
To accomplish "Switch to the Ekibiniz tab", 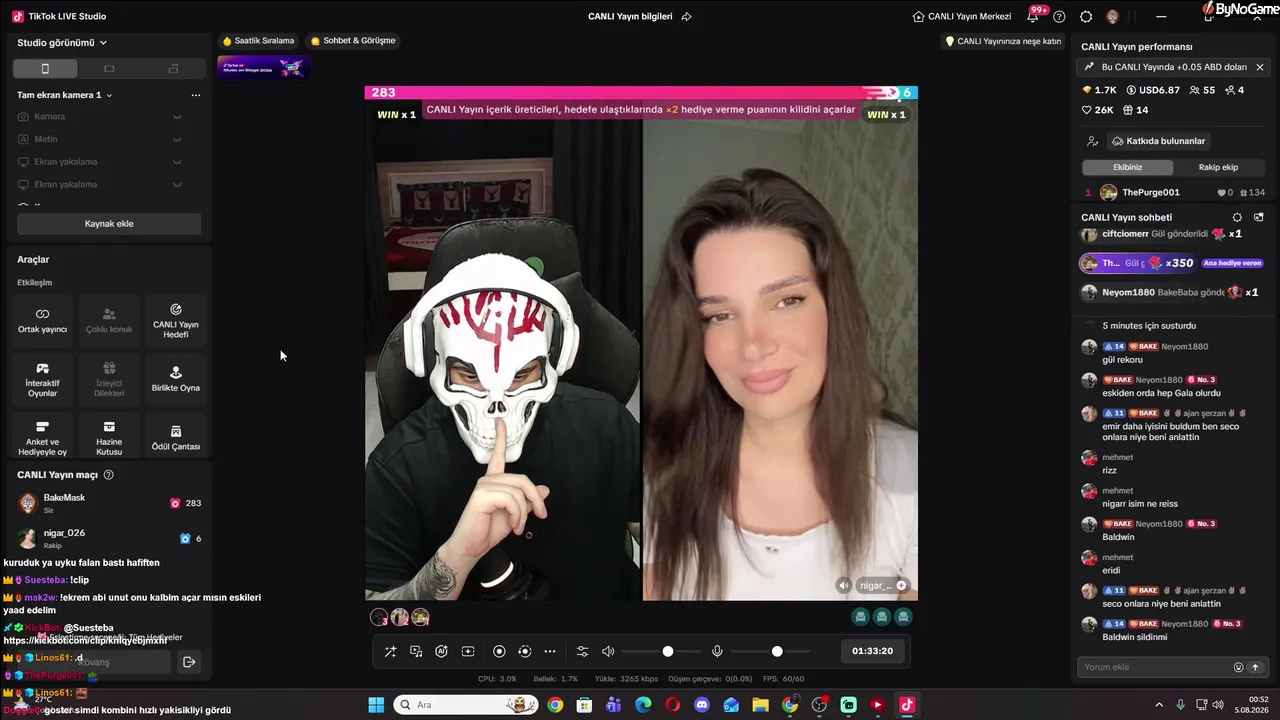I will (x=1127, y=167).
